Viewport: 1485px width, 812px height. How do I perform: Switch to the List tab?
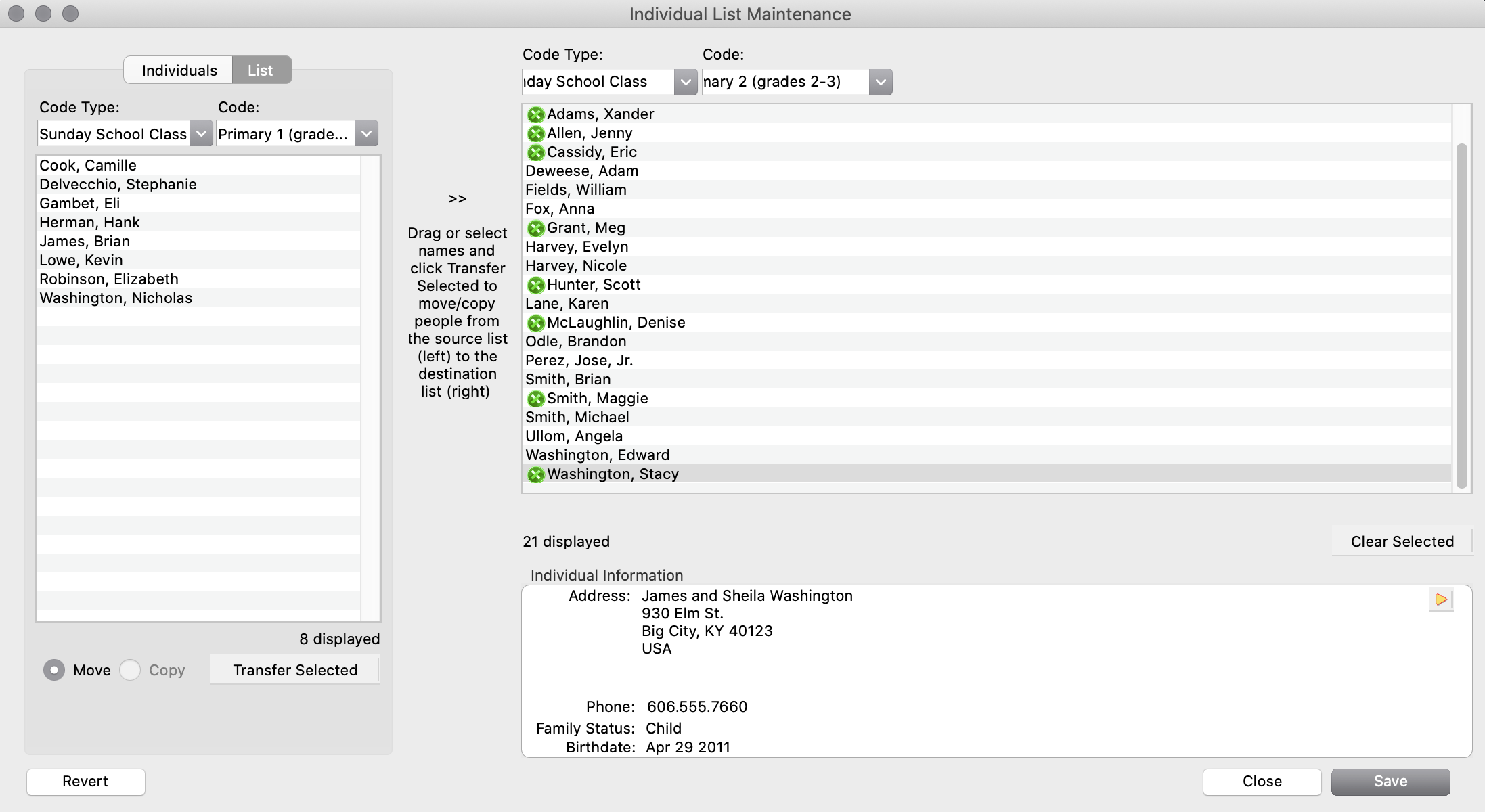[261, 70]
